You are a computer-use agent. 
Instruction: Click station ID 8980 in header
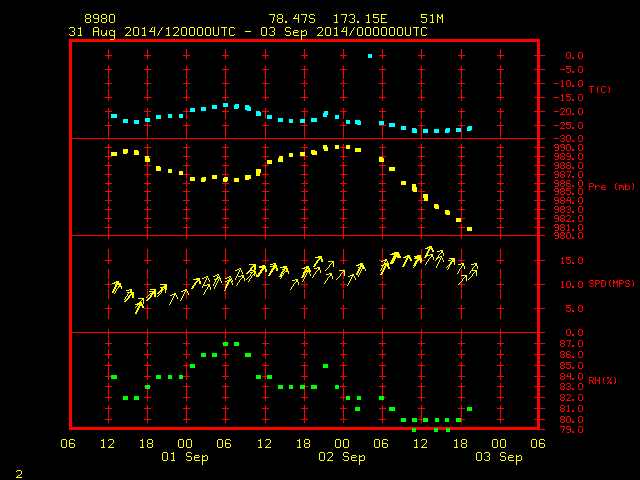click(100, 19)
